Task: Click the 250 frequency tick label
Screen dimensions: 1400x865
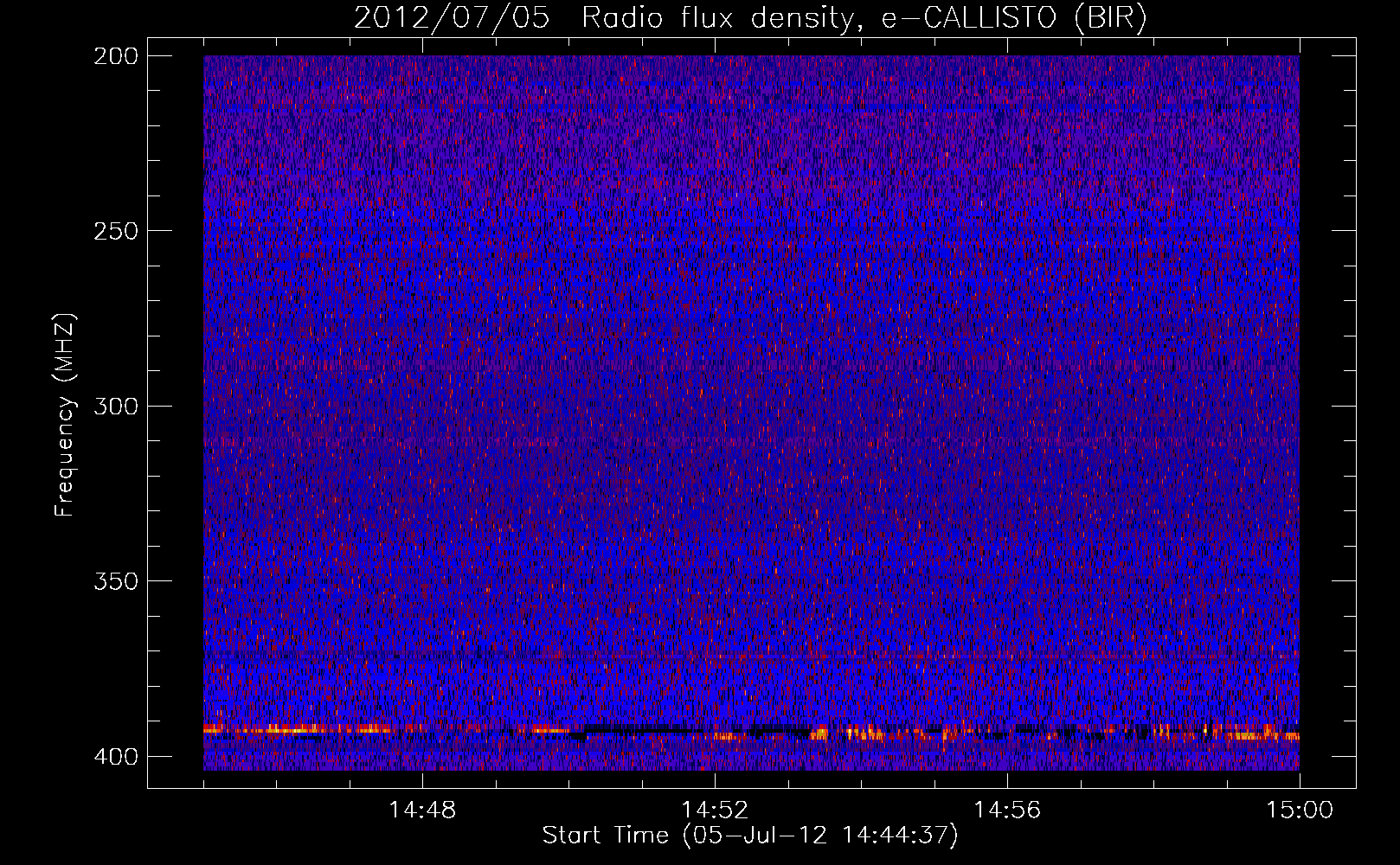Action: click(115, 231)
